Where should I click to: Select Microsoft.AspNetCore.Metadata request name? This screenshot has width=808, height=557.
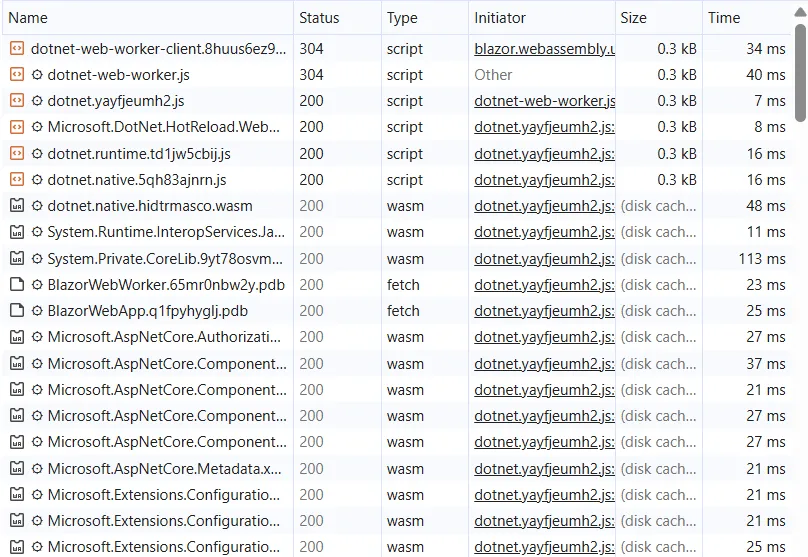[x=164, y=468]
